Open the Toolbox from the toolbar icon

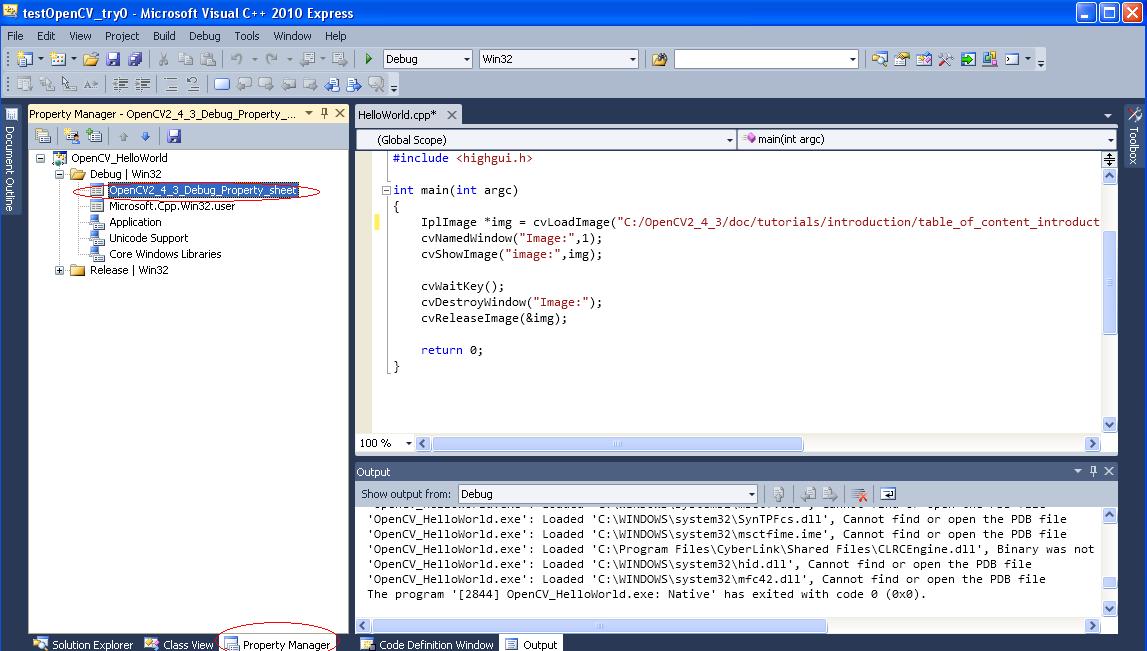(946, 59)
